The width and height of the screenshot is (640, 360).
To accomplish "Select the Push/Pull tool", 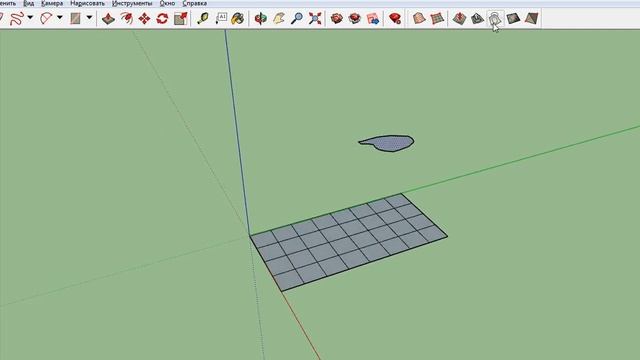I will coord(108,18).
